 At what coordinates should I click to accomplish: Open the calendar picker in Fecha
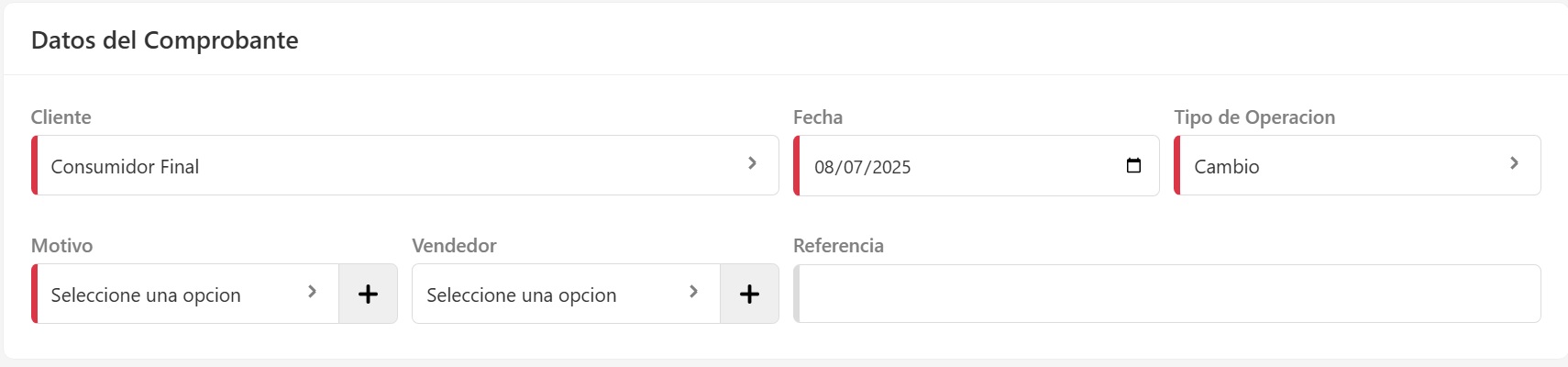(x=1133, y=166)
